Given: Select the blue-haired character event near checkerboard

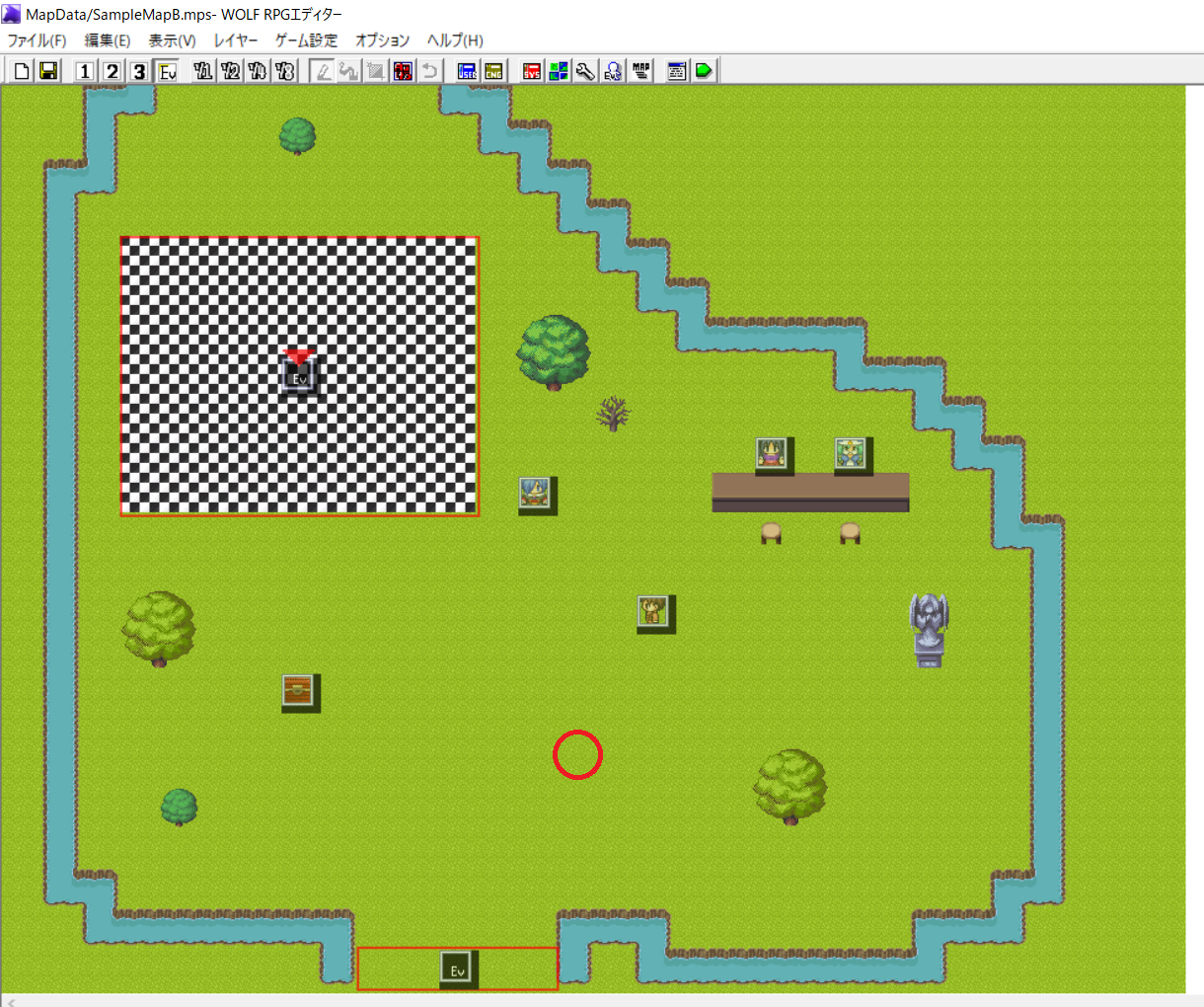Looking at the screenshot, I should pos(536,494).
